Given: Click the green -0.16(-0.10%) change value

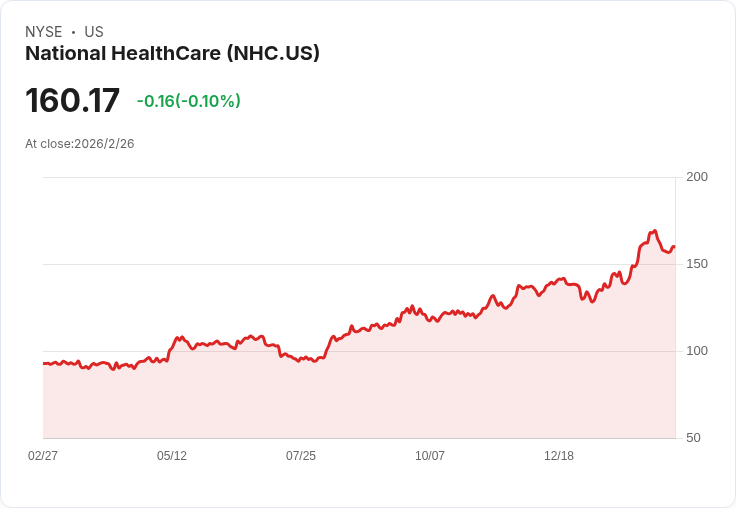Looking at the screenshot, I should (188, 101).
